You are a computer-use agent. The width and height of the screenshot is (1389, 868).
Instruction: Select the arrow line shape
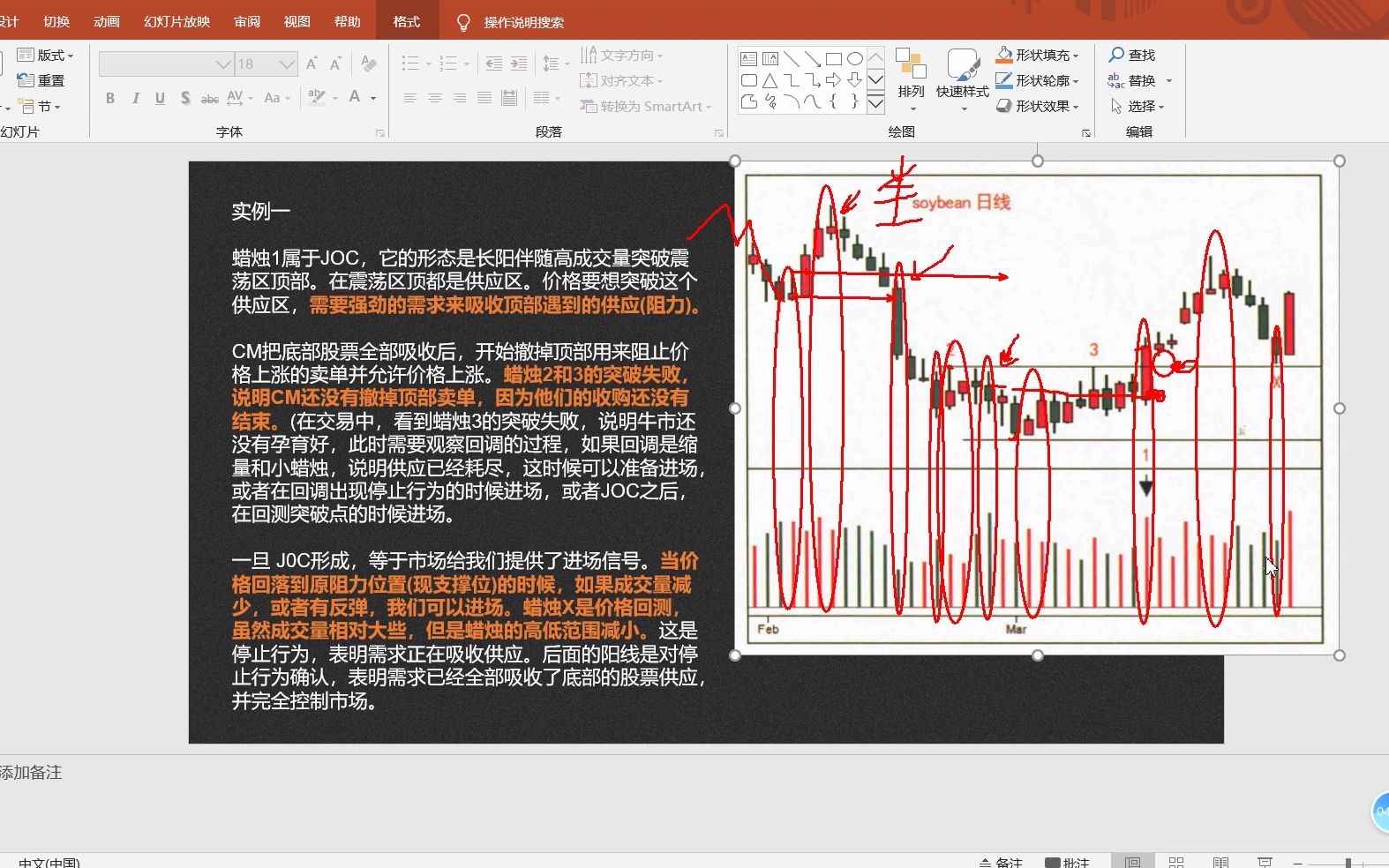[x=813, y=59]
